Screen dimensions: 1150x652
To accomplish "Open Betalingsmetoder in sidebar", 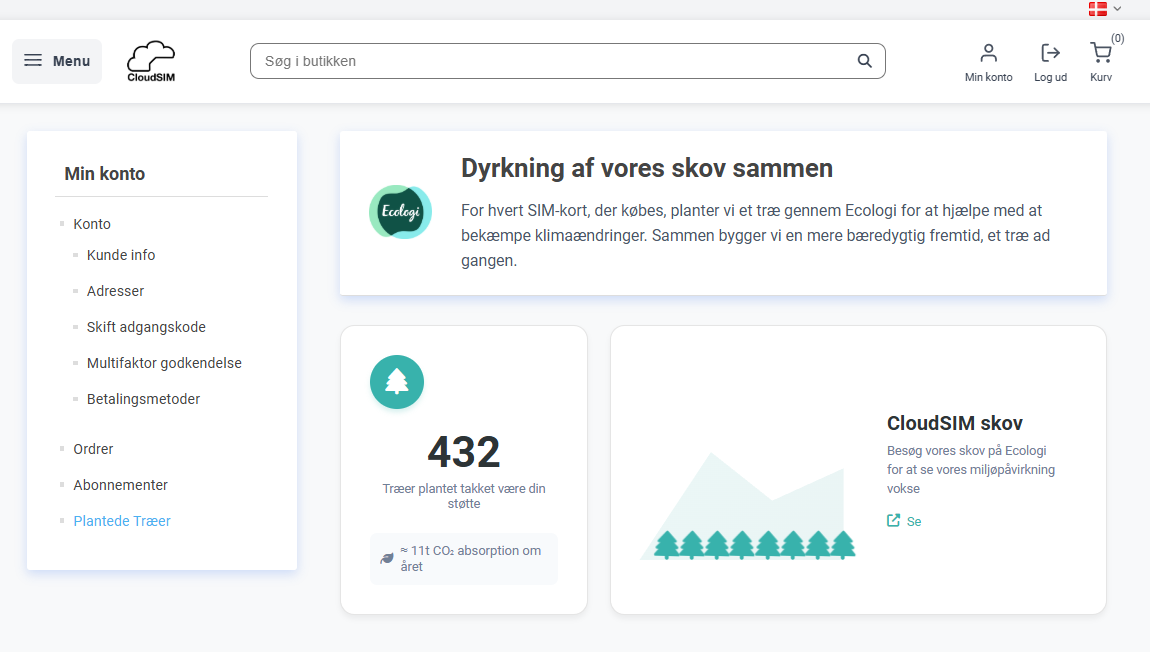I will tap(143, 399).
